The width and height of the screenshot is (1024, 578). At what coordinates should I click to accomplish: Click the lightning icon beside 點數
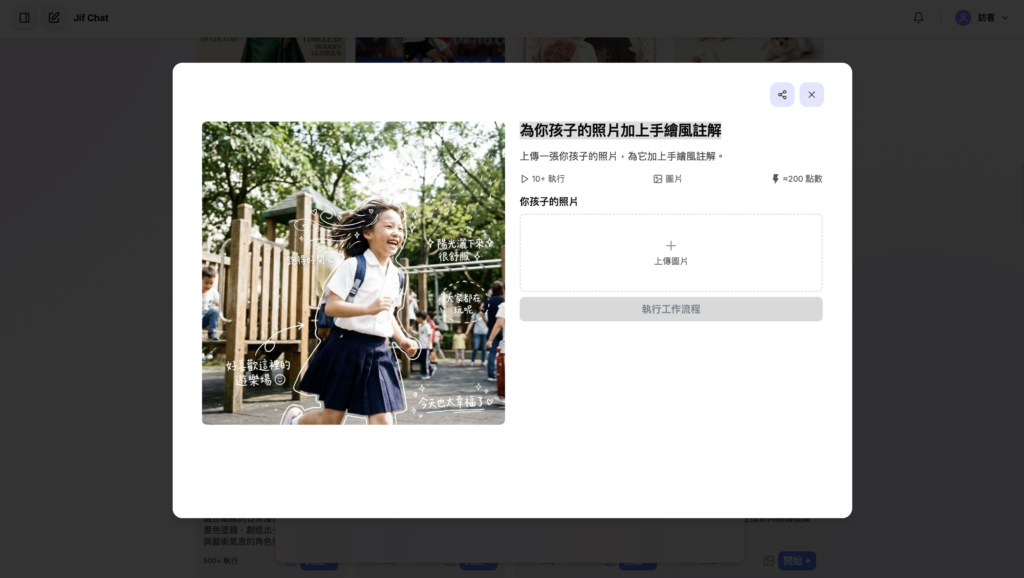775,179
